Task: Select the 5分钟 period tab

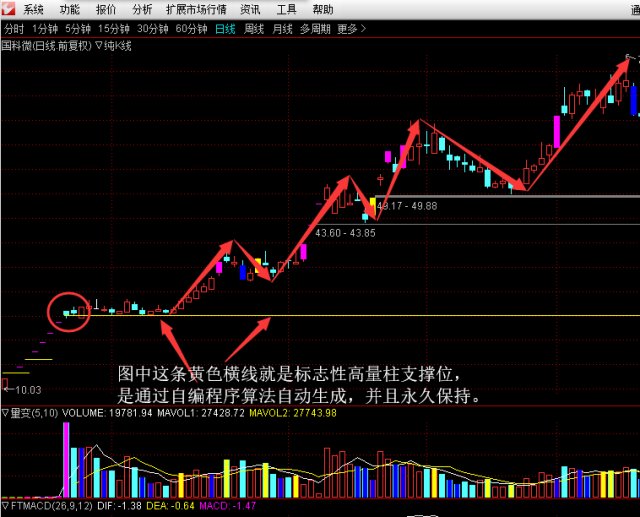Action: [78, 29]
